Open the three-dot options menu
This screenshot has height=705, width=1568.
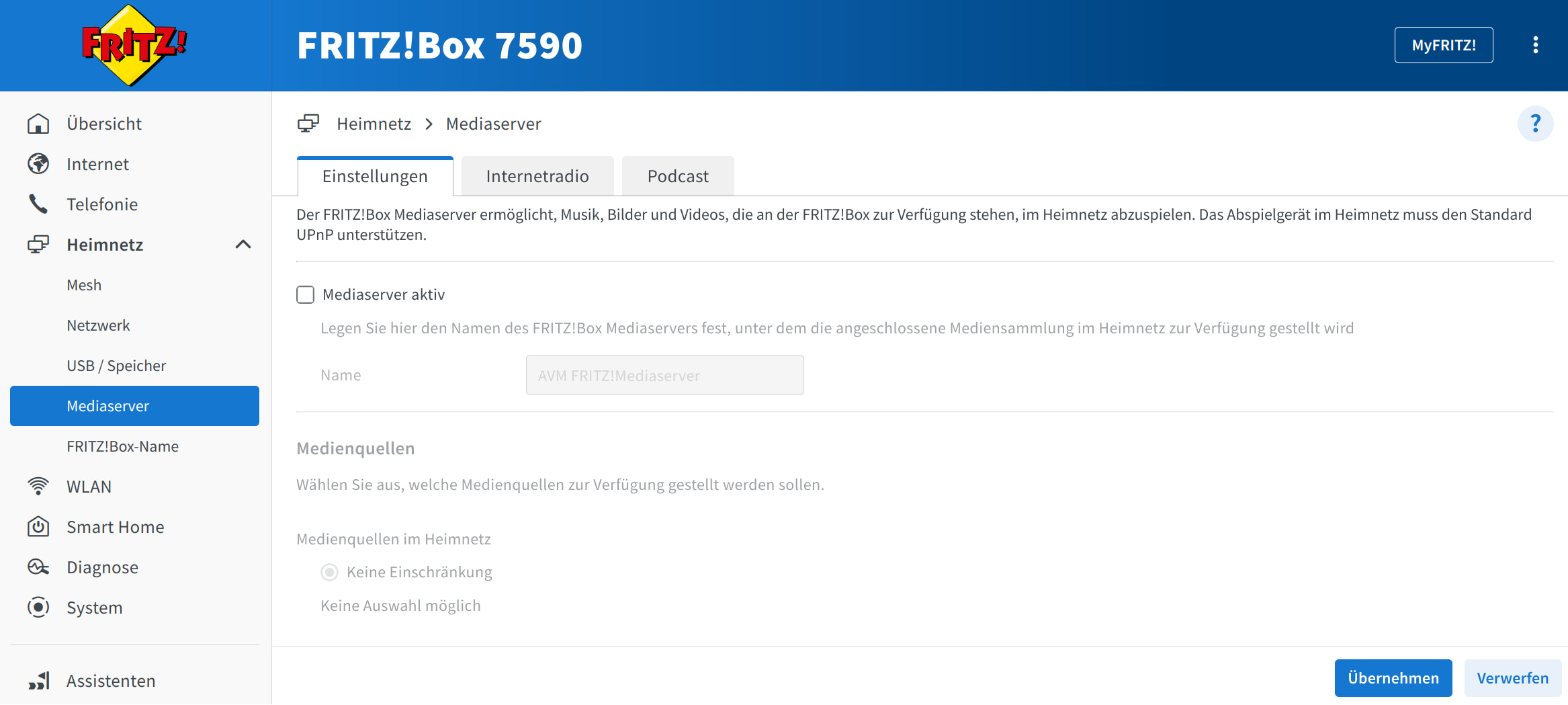click(1535, 45)
